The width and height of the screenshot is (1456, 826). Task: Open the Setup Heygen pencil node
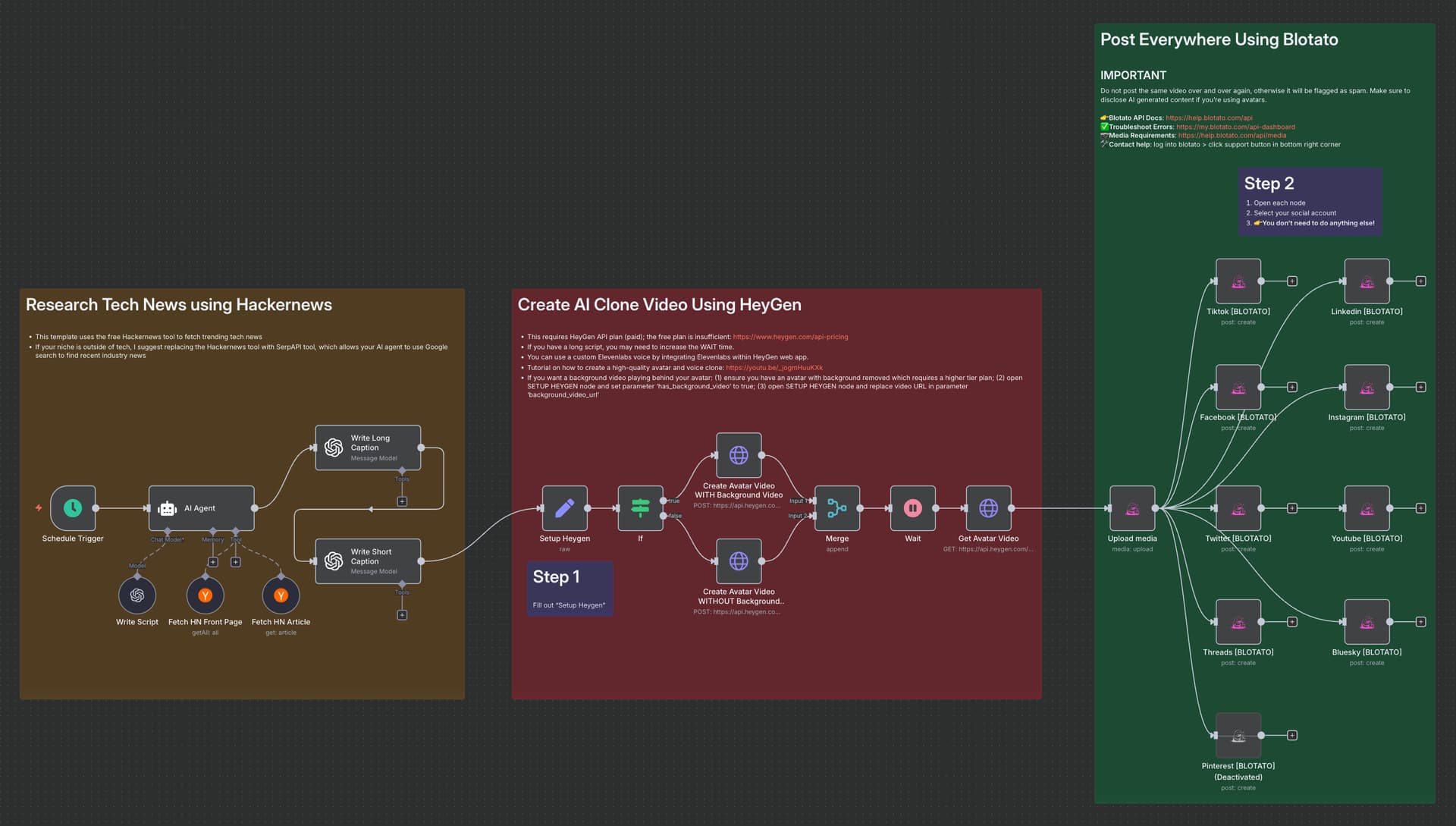coord(564,508)
